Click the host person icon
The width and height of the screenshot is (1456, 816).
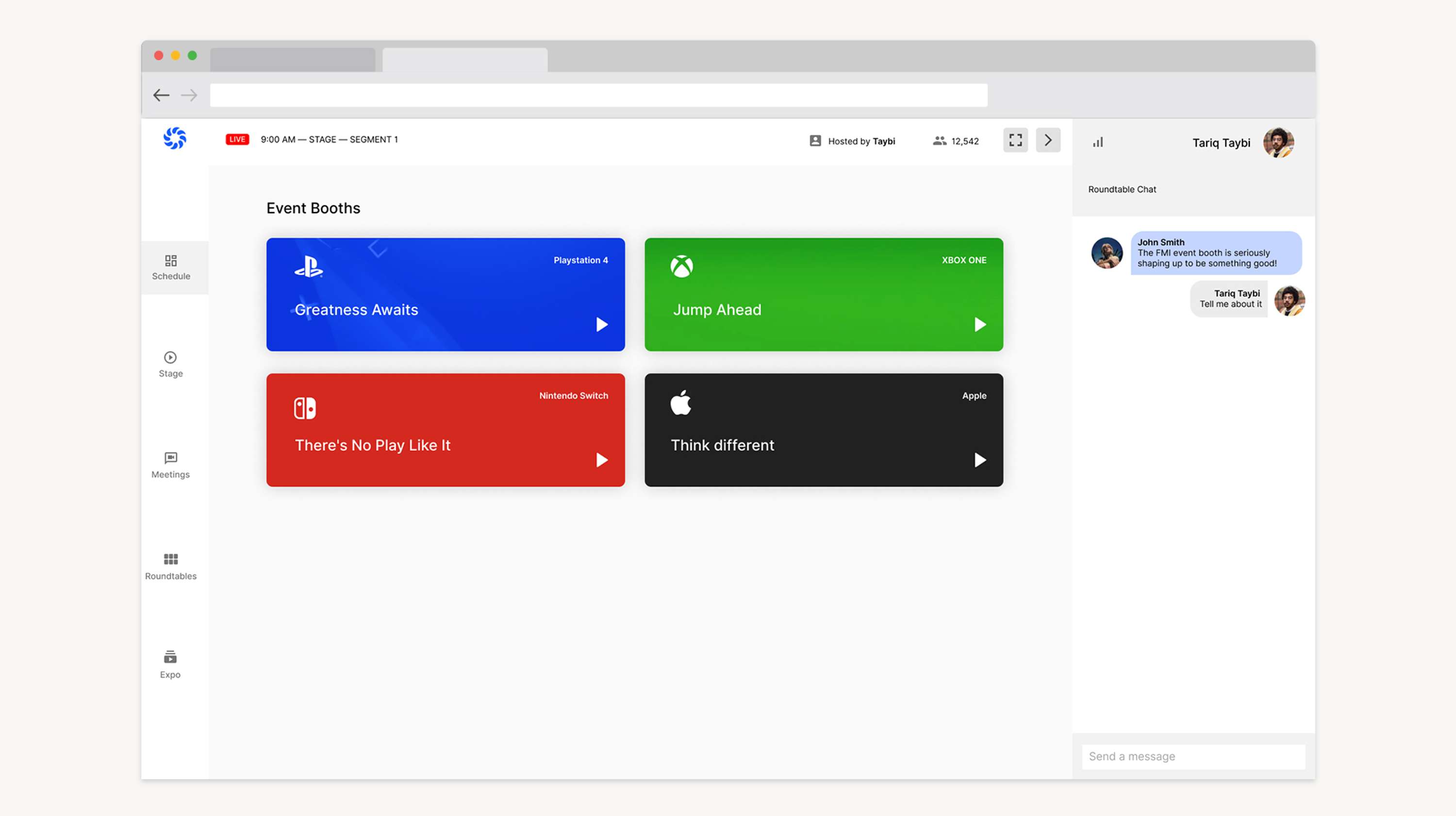click(815, 141)
